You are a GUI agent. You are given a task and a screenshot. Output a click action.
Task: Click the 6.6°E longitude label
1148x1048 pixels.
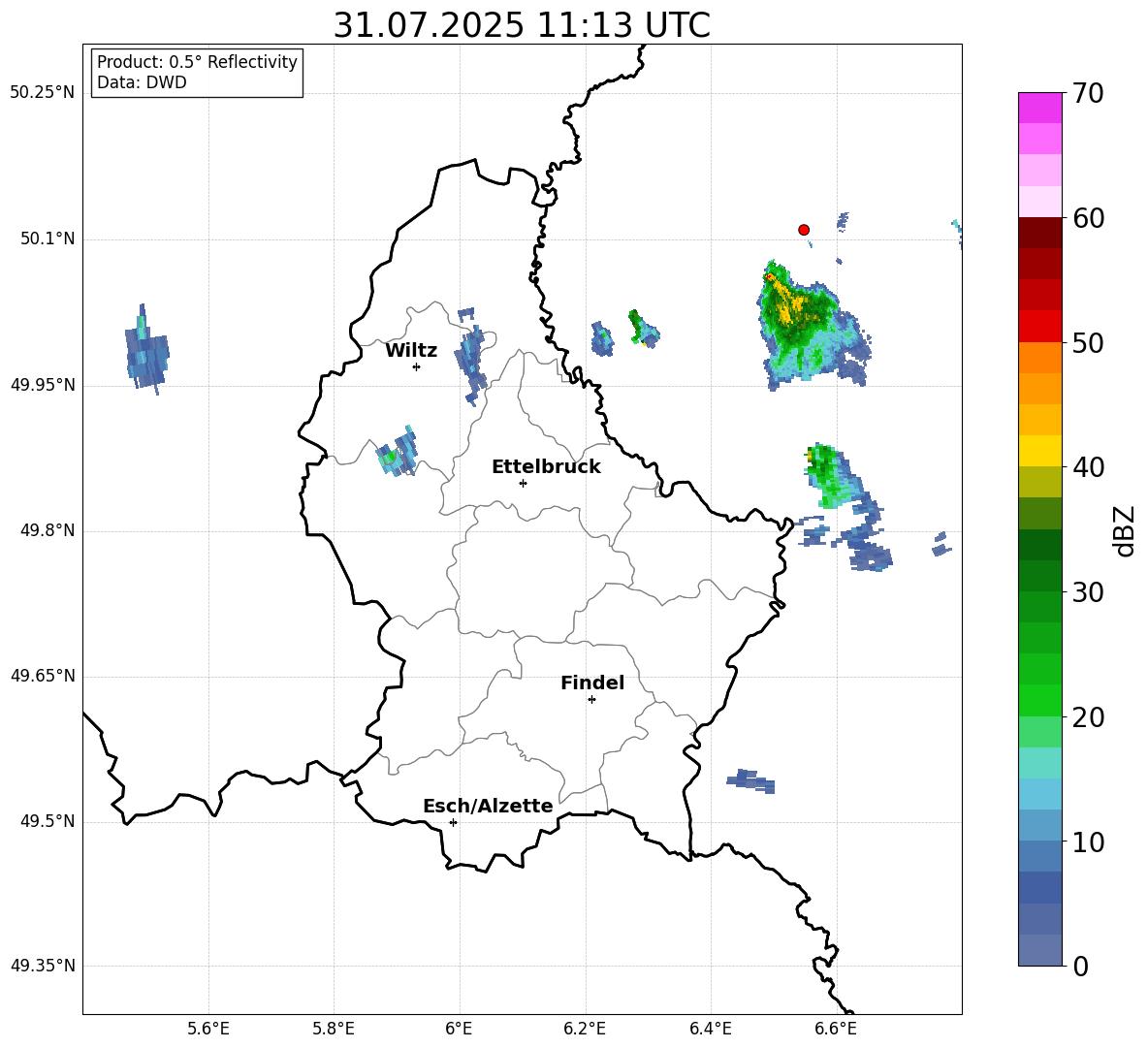(836, 1029)
